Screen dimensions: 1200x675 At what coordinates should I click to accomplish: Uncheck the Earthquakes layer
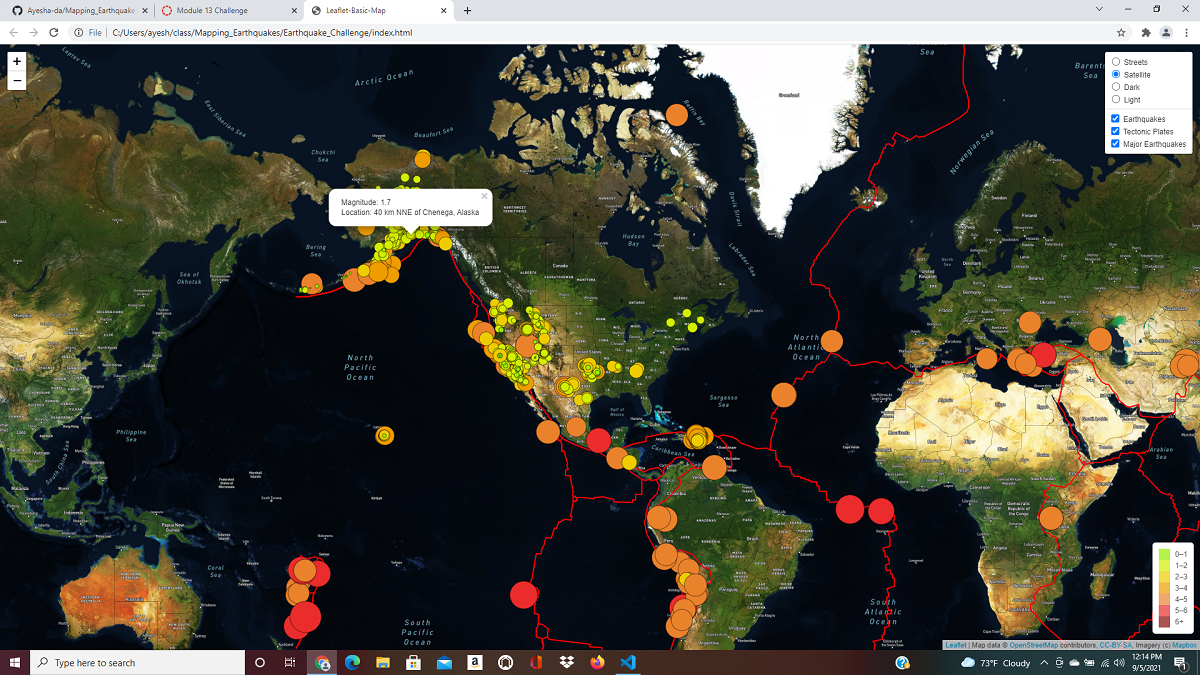[1114, 118]
